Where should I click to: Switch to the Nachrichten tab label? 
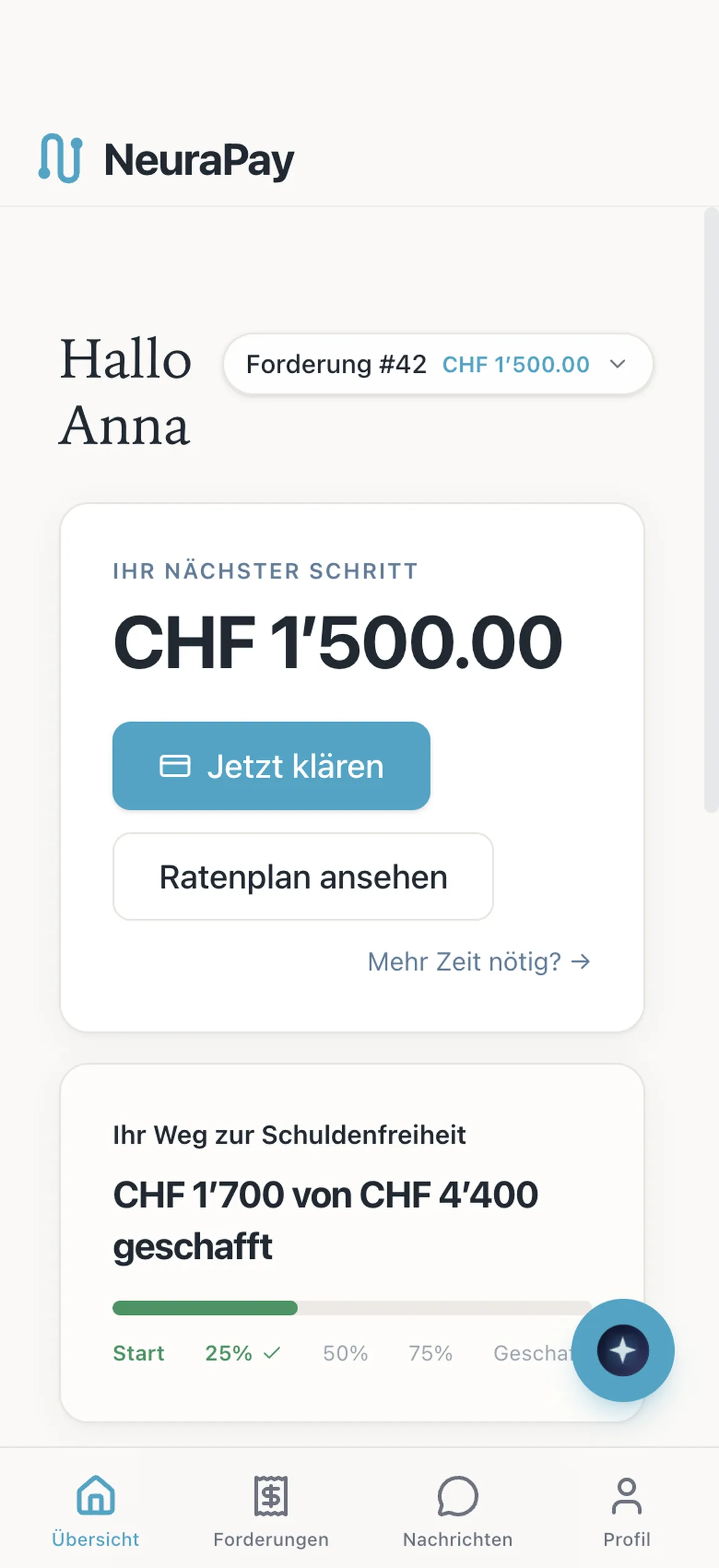coord(458,1539)
